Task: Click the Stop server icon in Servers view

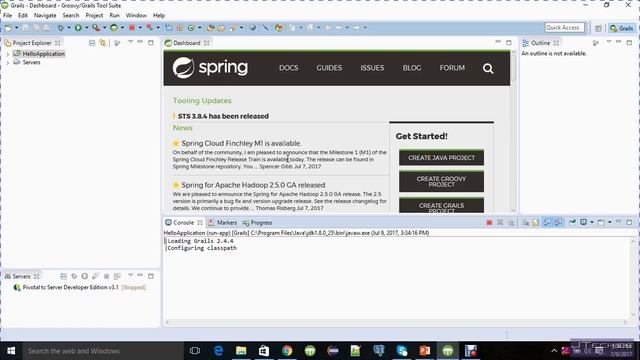Action: [106, 276]
